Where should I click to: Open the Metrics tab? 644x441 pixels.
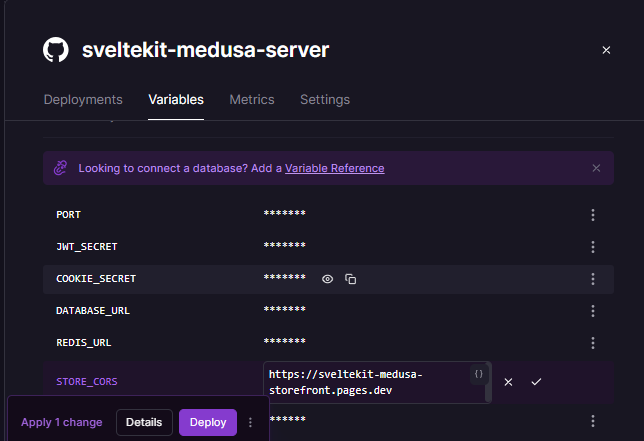point(252,100)
